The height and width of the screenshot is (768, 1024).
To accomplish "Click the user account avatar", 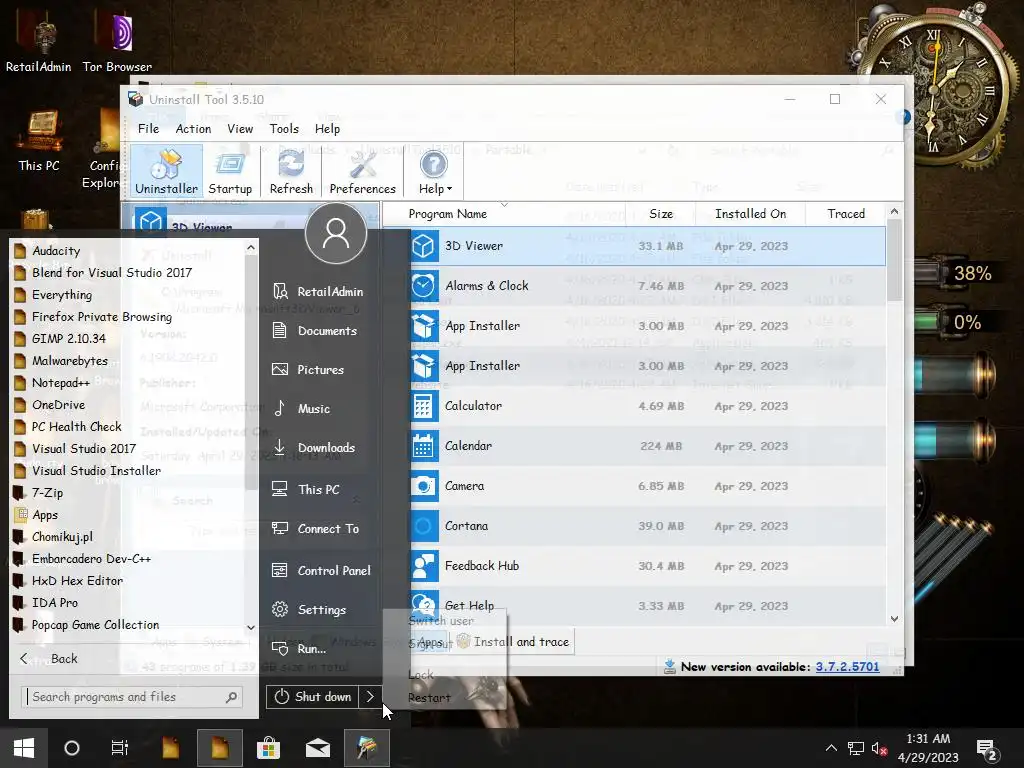I will (x=336, y=233).
